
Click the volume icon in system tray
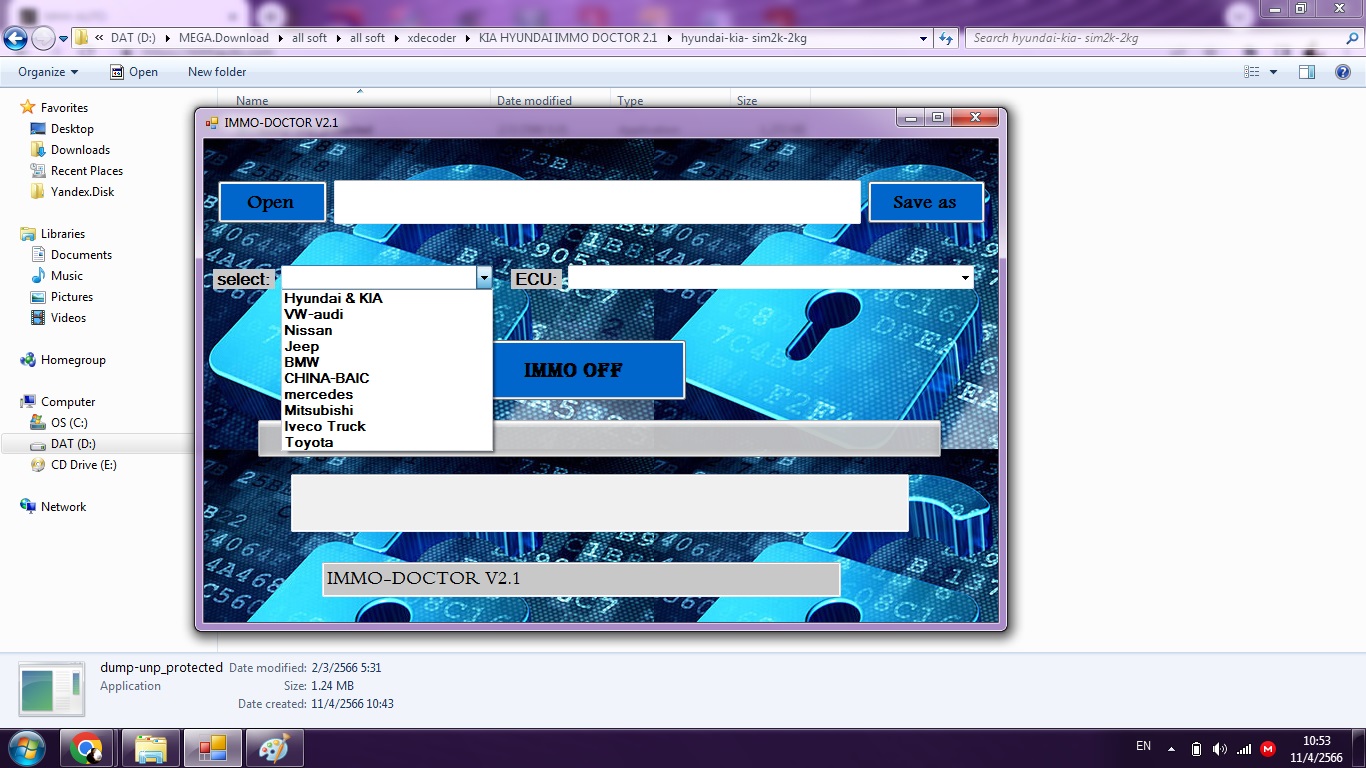pos(1219,749)
